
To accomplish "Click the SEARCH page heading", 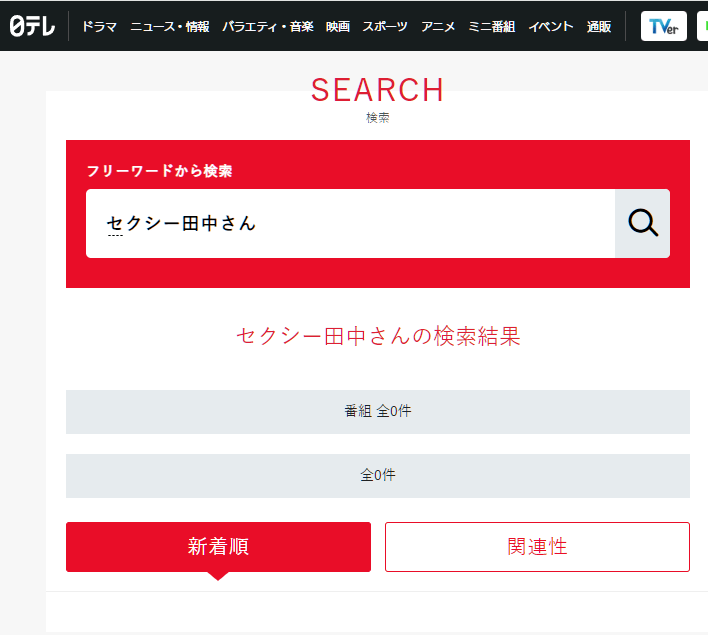I will [377, 90].
